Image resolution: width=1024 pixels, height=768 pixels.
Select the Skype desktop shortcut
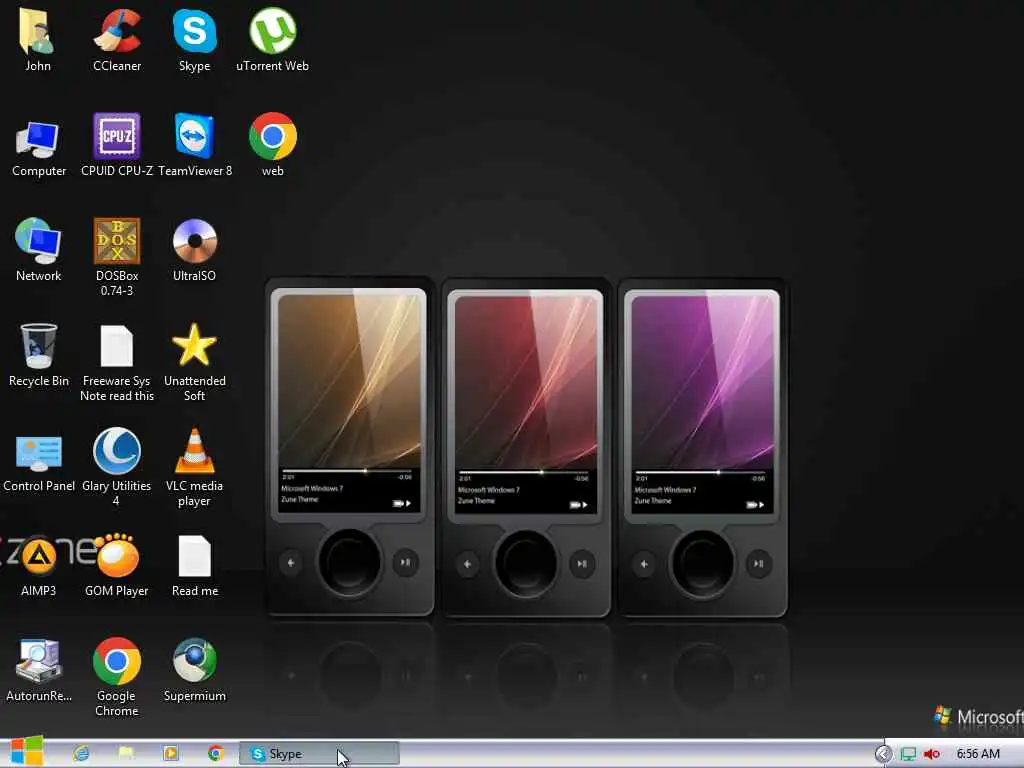coord(195,39)
